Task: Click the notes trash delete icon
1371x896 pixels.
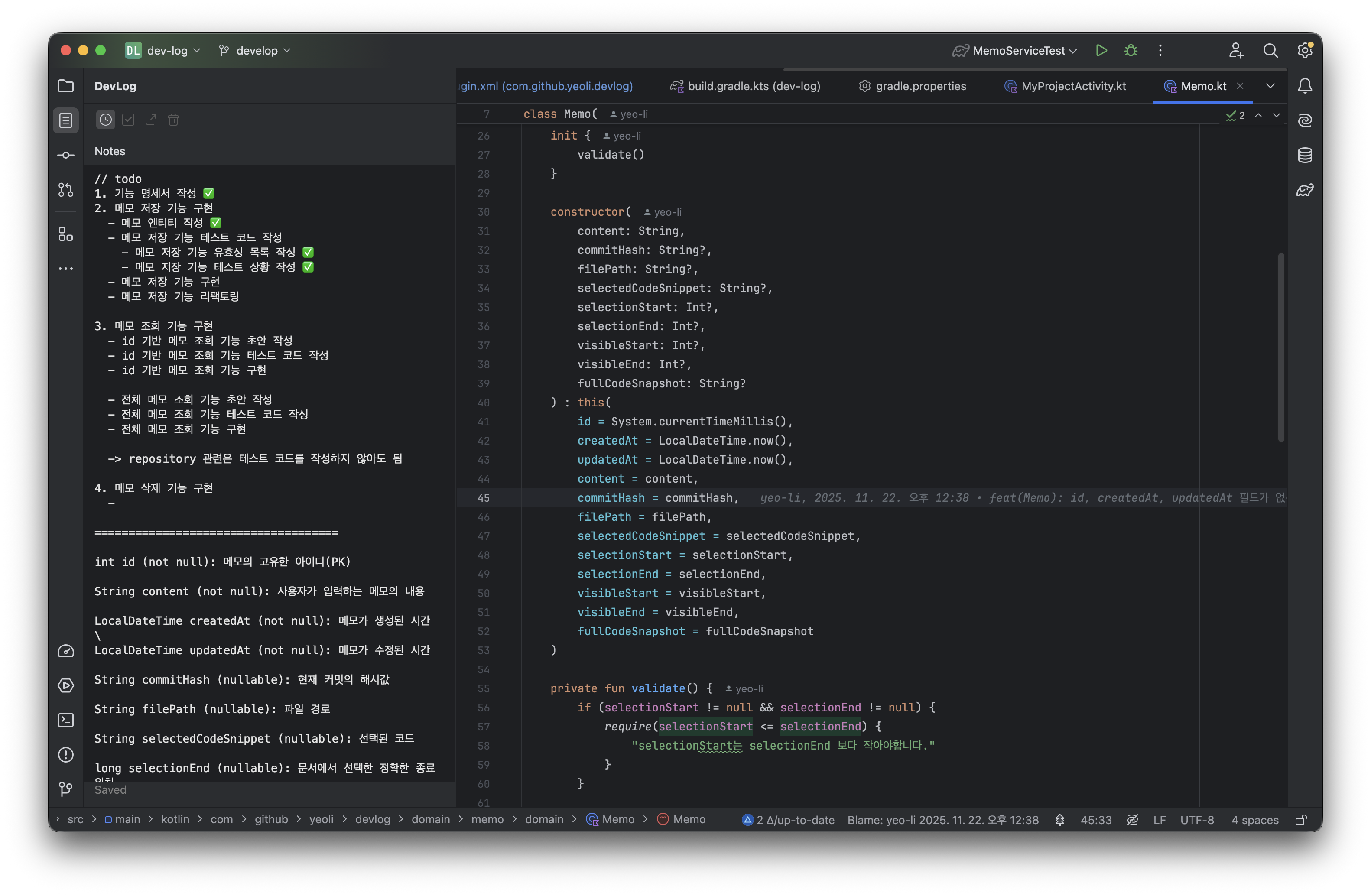Action: (x=173, y=120)
